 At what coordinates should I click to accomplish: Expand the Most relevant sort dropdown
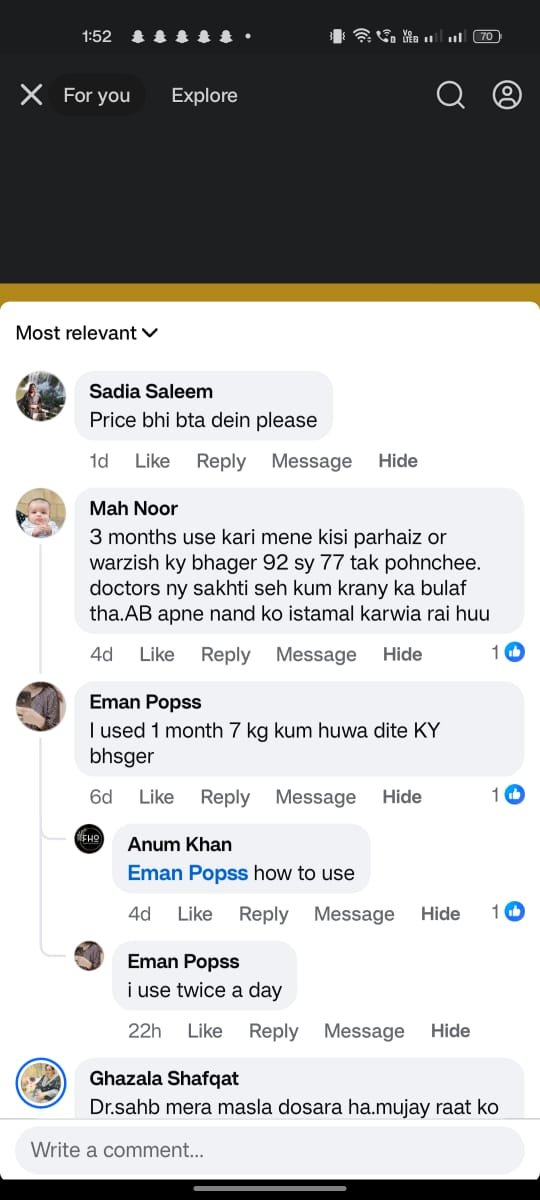coord(87,333)
